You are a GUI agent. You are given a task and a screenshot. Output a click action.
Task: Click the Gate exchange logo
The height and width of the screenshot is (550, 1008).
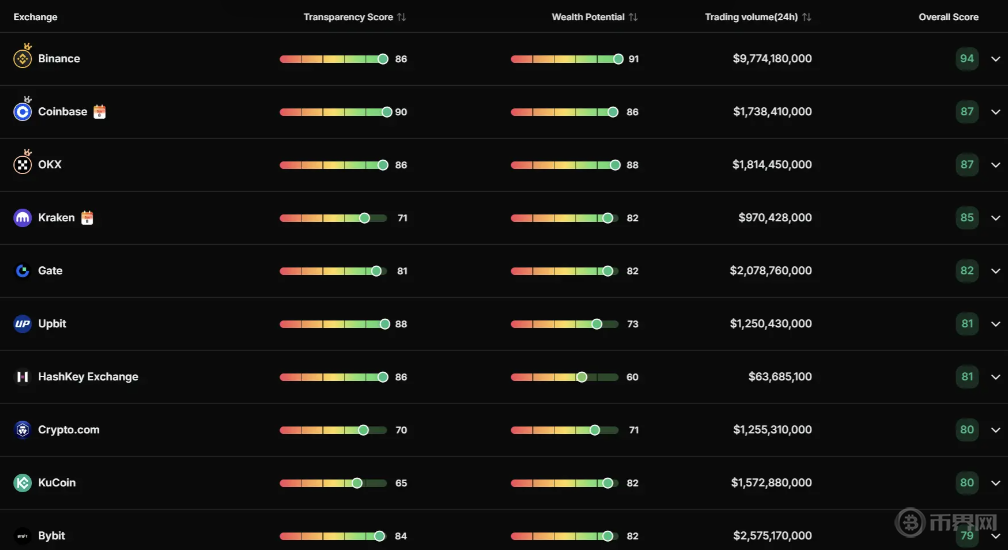[22, 271]
